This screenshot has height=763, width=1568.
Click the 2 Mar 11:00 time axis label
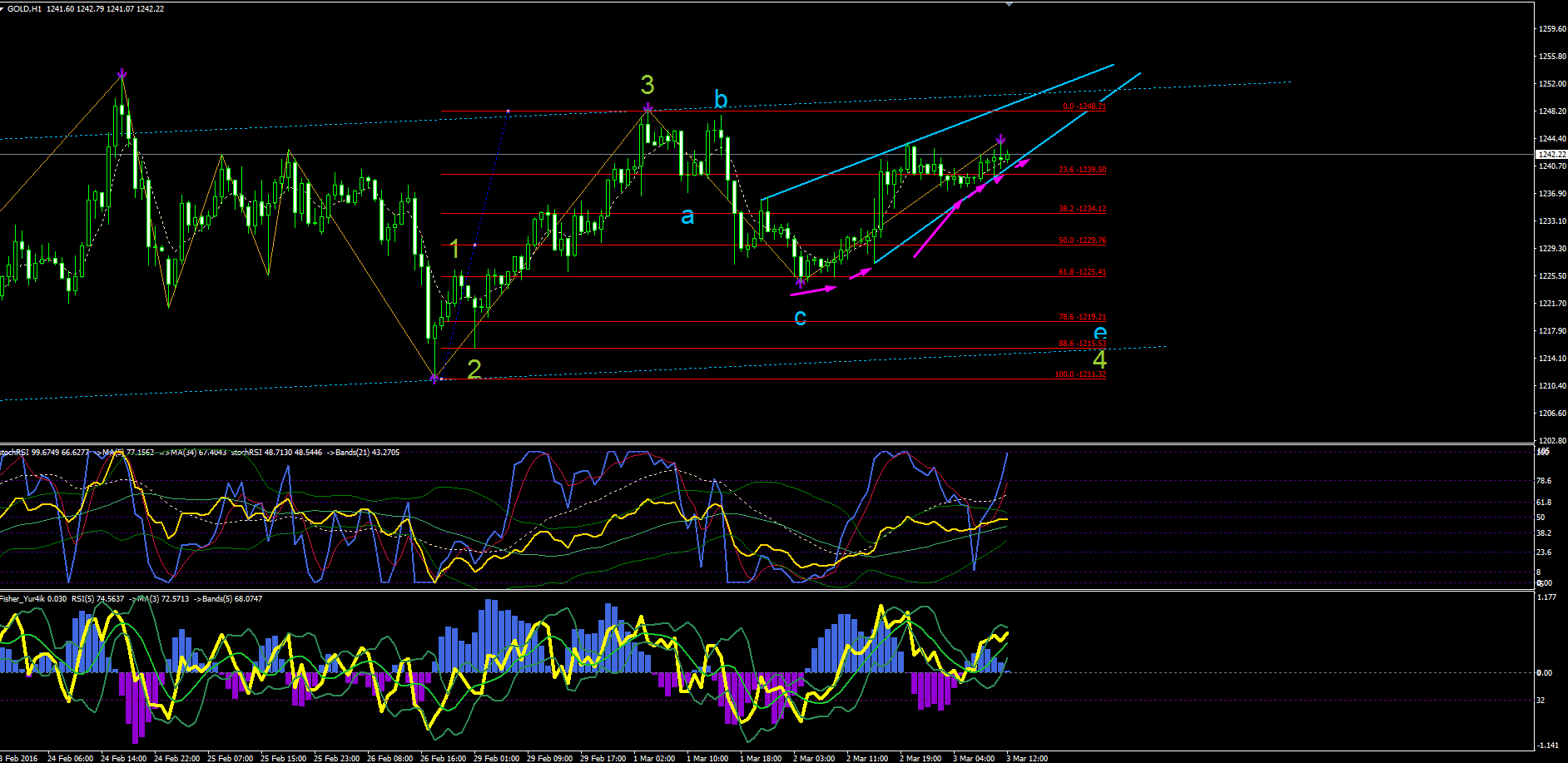tap(867, 758)
